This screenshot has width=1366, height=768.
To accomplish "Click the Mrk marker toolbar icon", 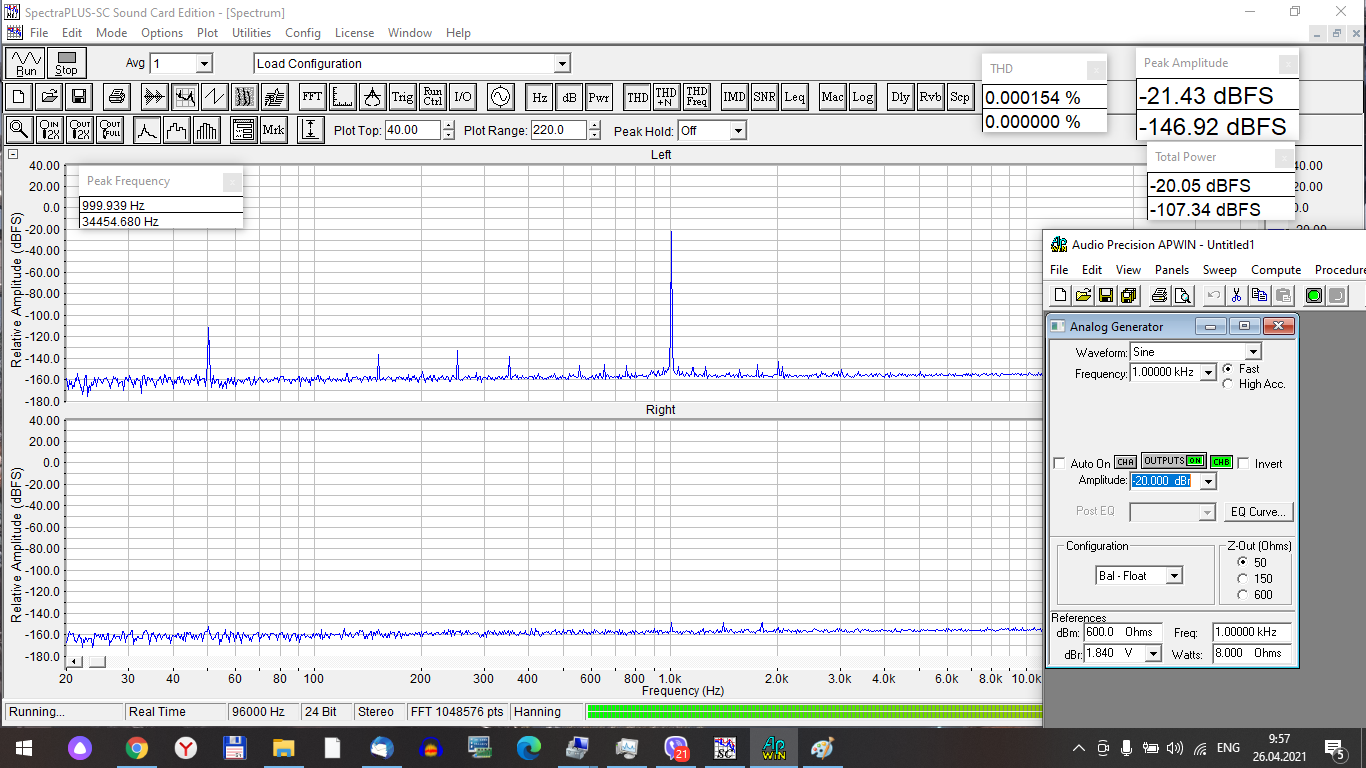I will pos(273,130).
